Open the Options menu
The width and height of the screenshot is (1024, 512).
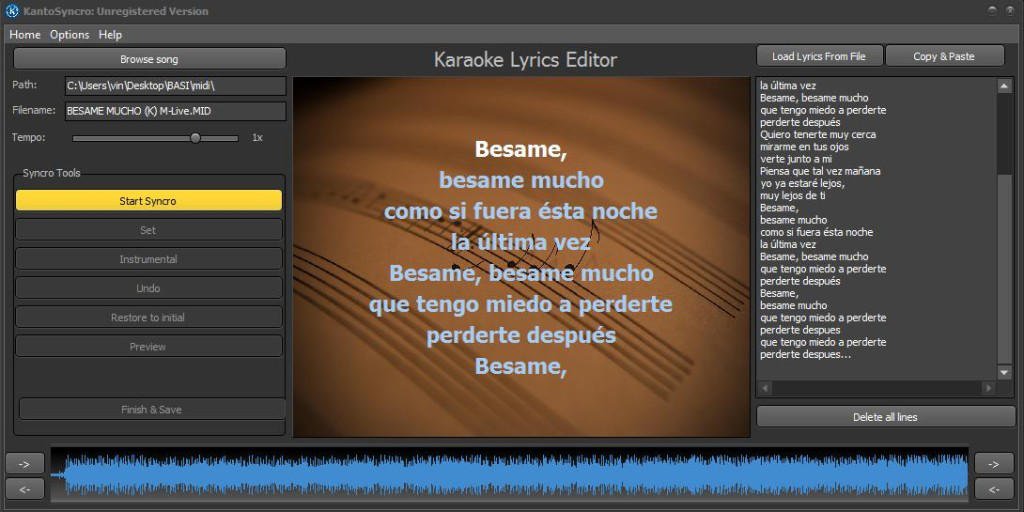[69, 35]
